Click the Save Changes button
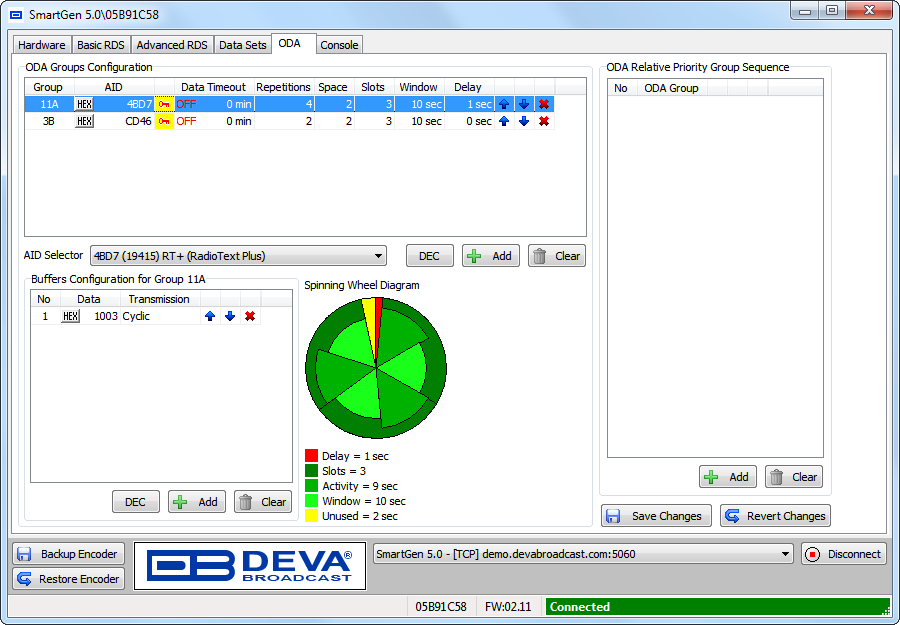This screenshot has width=900, height=625. [656, 516]
